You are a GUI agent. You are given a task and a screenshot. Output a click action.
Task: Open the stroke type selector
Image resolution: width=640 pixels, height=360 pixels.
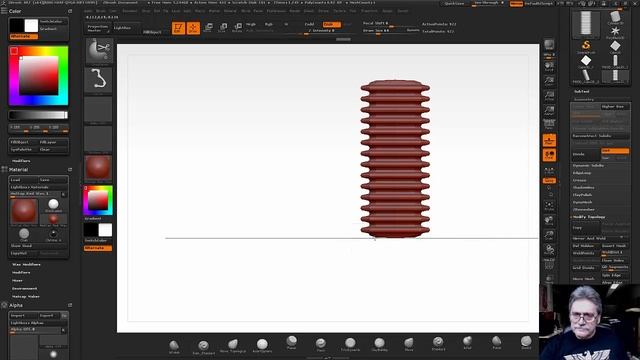coord(99,80)
